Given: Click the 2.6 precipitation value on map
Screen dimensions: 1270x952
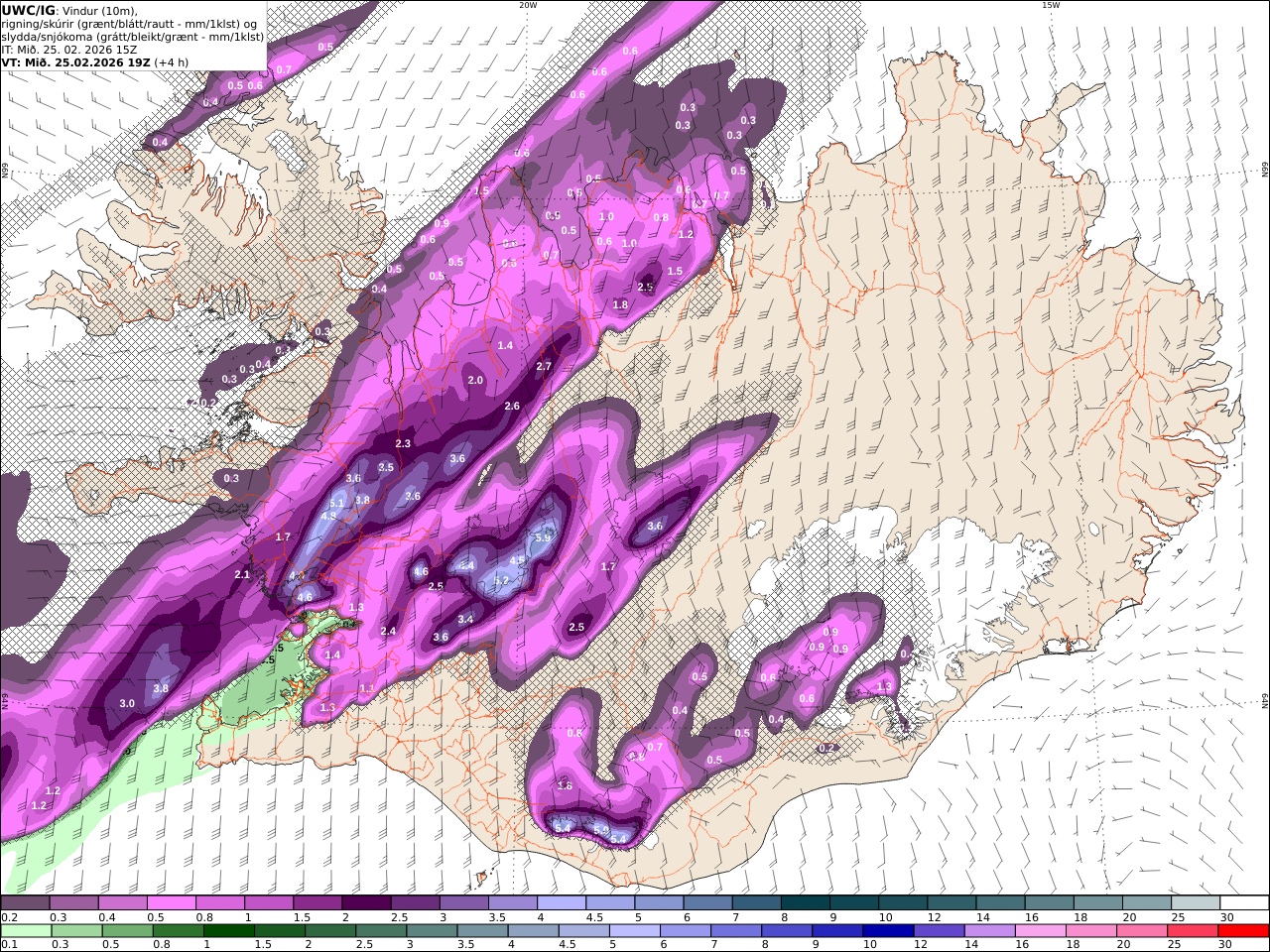Looking at the screenshot, I should point(512,406).
